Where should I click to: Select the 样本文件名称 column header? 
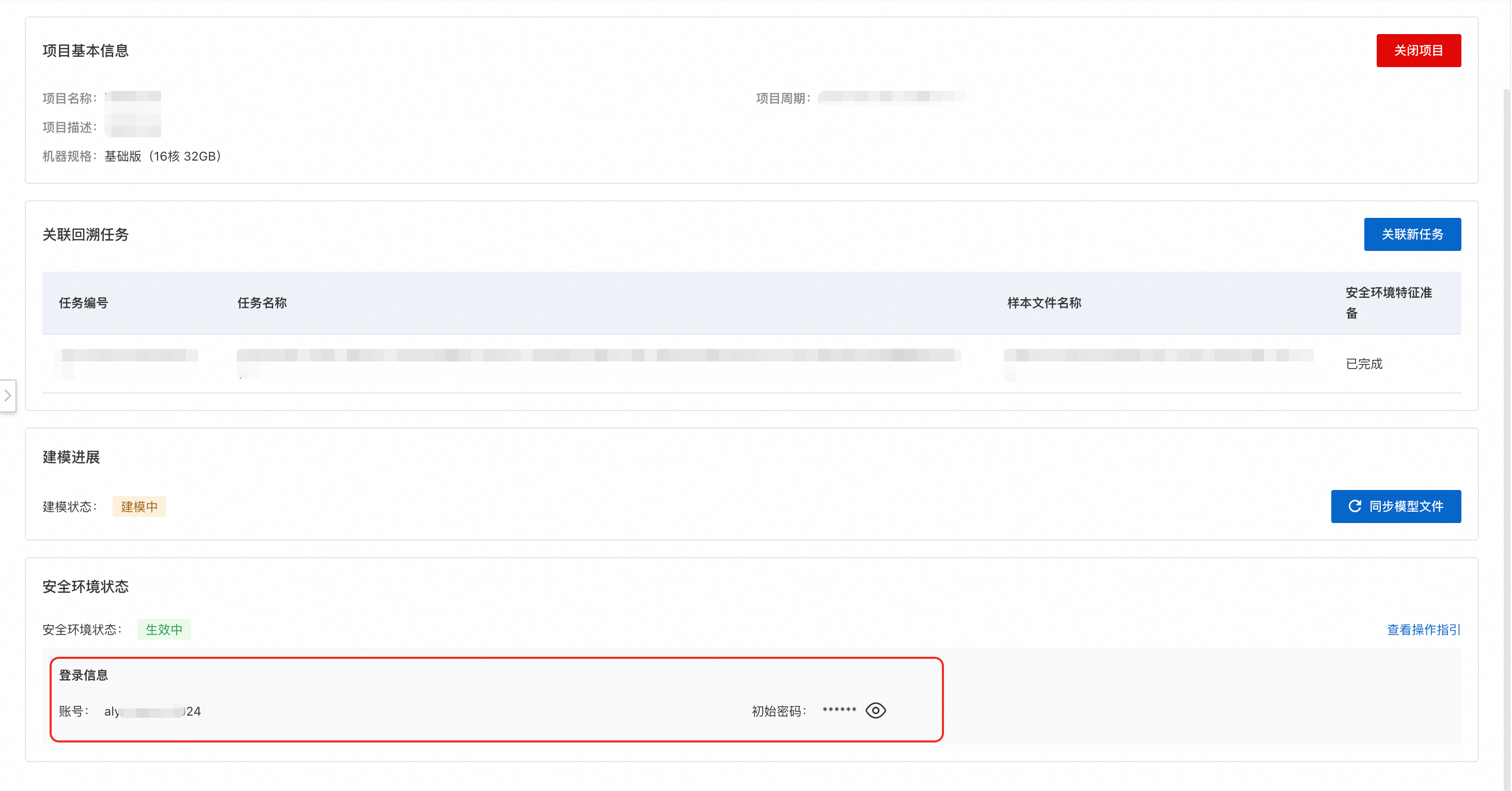tap(1044, 303)
